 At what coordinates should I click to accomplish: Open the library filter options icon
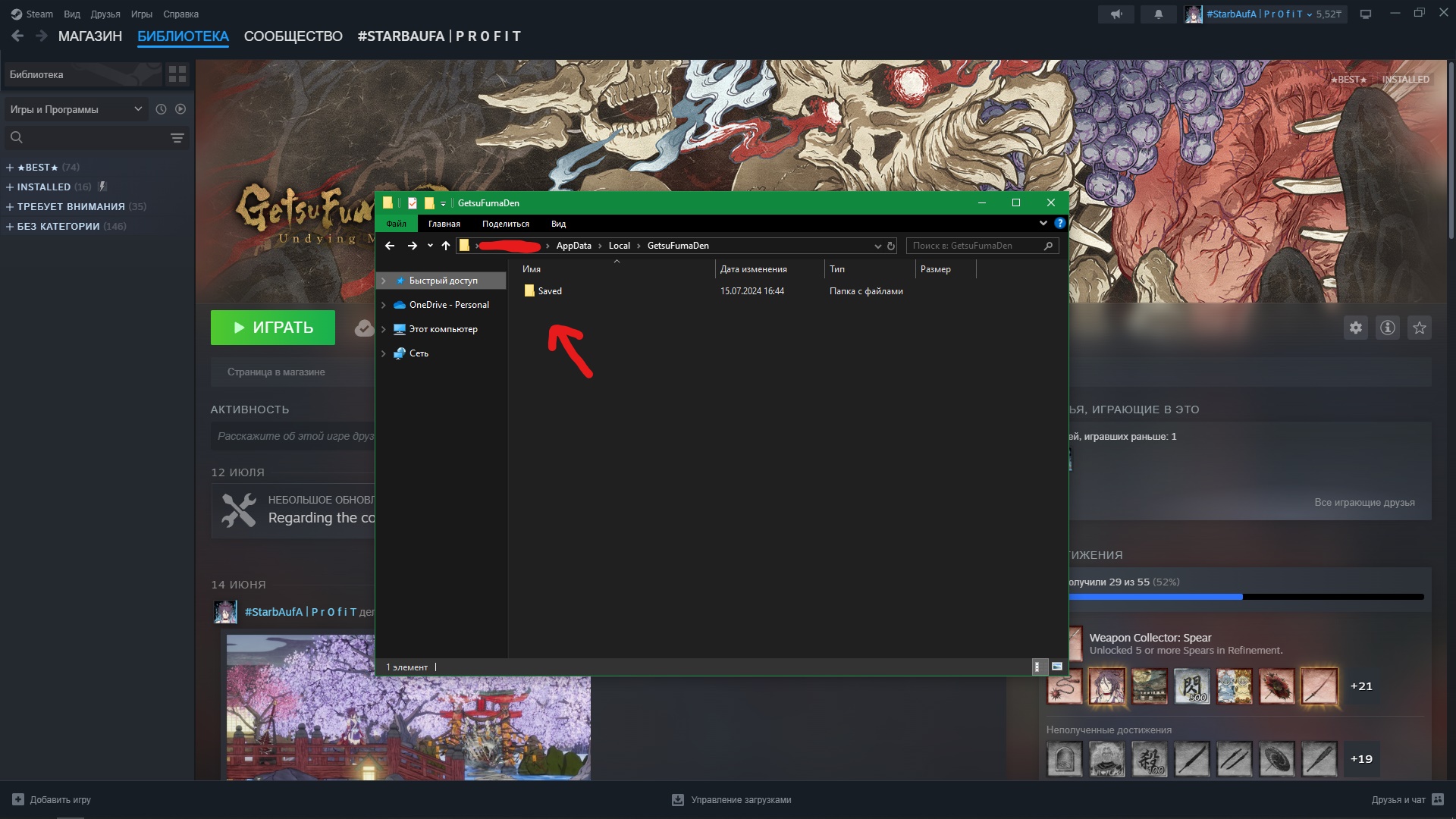coord(177,138)
